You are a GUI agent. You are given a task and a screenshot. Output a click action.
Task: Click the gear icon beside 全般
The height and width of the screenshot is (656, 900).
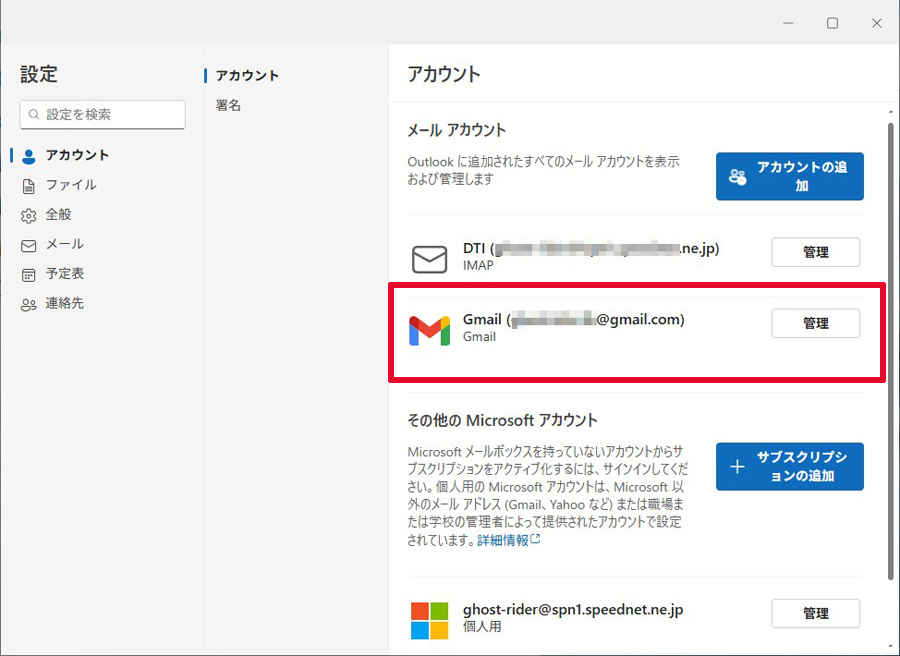click(x=28, y=216)
